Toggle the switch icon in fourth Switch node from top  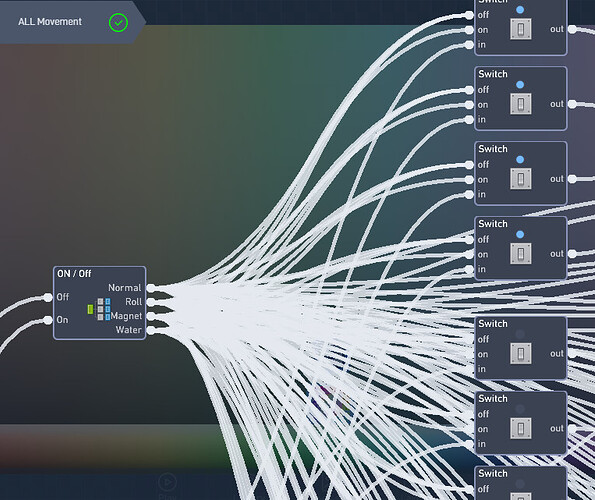pyautogui.click(x=521, y=253)
